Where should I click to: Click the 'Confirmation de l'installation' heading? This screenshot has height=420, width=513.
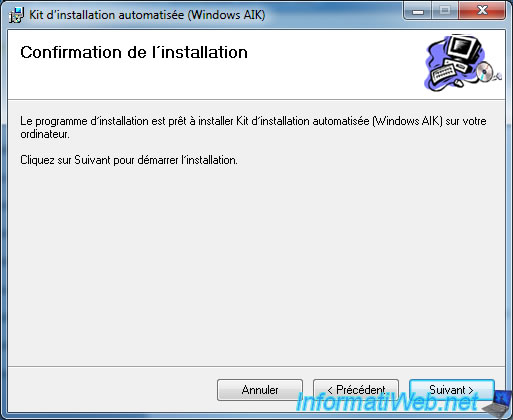click(134, 52)
